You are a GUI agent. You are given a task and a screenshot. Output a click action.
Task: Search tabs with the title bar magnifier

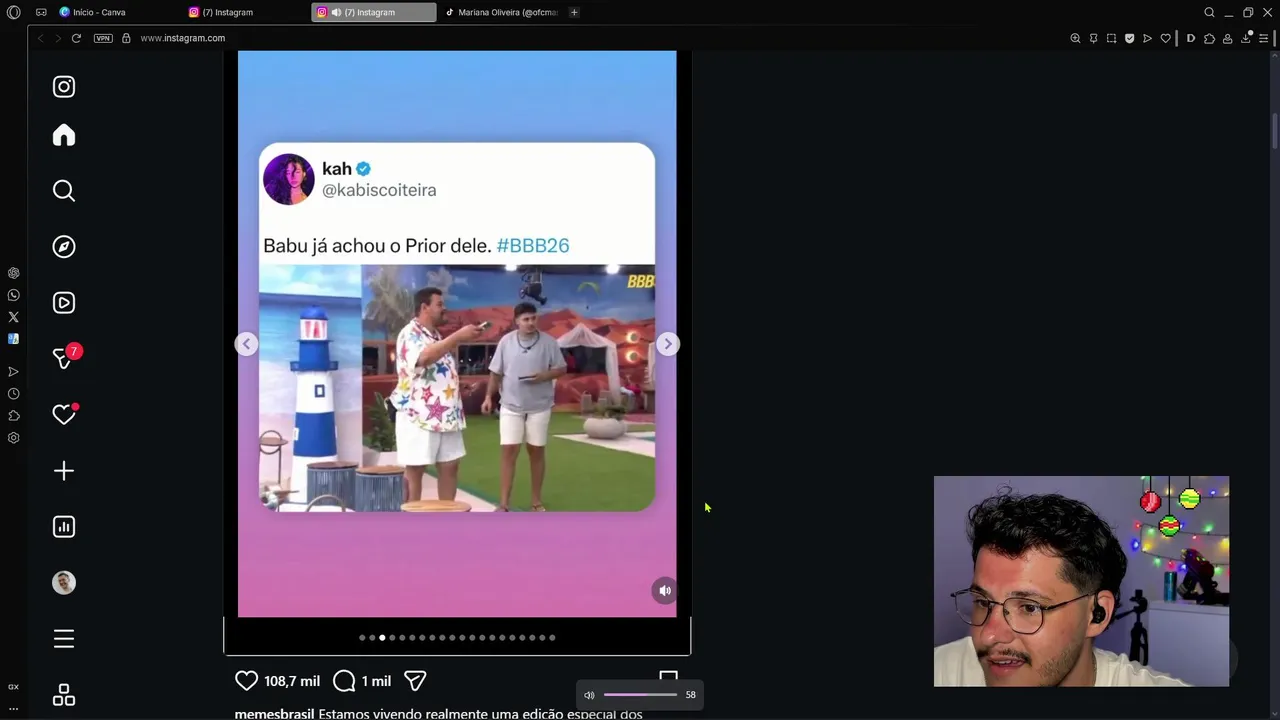(x=1209, y=12)
